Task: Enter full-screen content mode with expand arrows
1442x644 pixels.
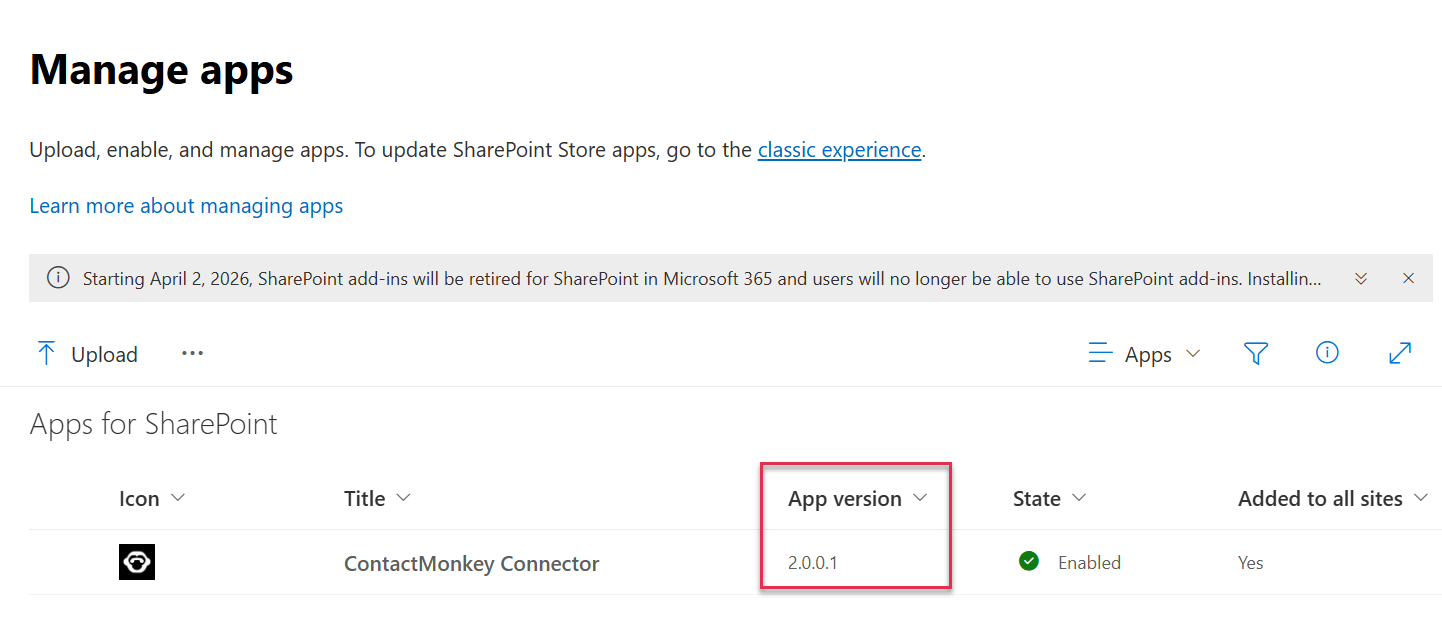Action: pyautogui.click(x=1400, y=353)
